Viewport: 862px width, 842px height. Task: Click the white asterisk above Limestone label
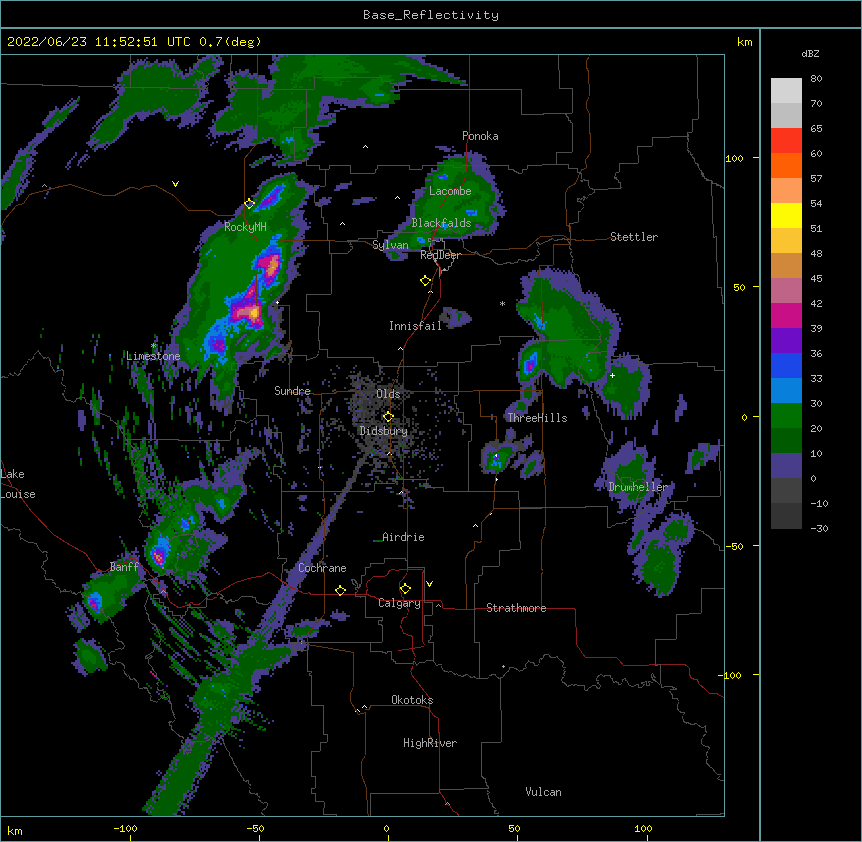tap(154, 345)
